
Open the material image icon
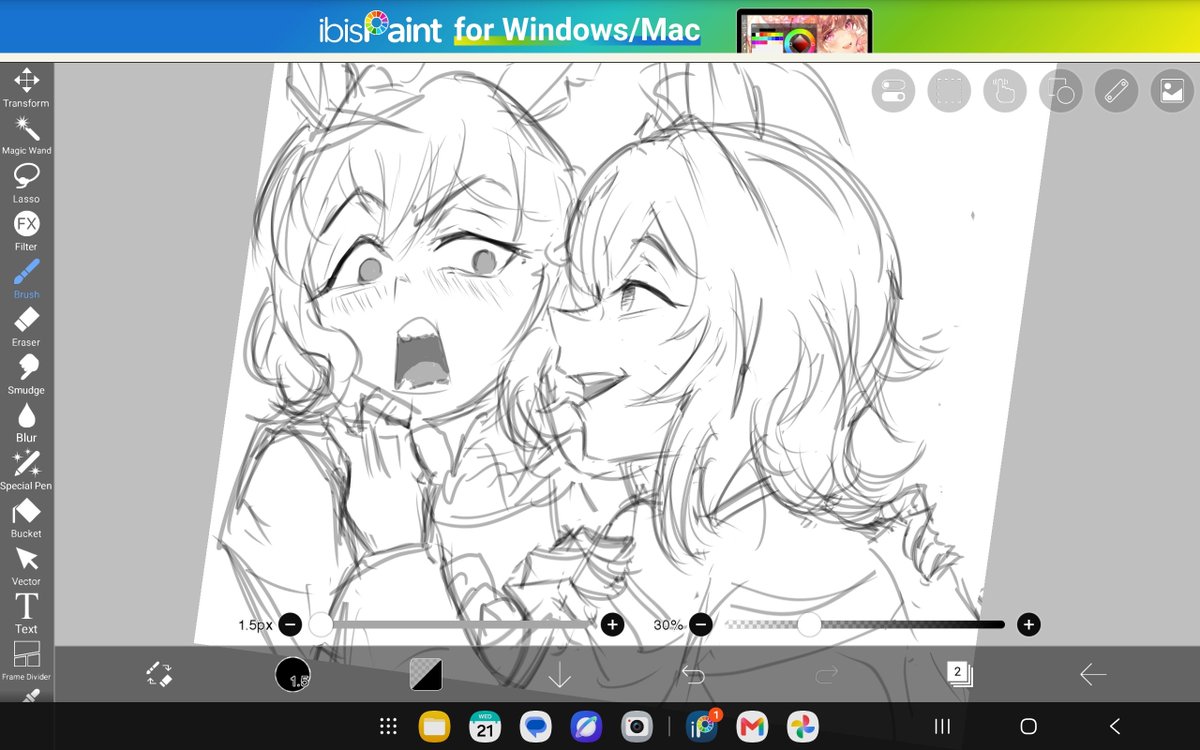(1172, 91)
